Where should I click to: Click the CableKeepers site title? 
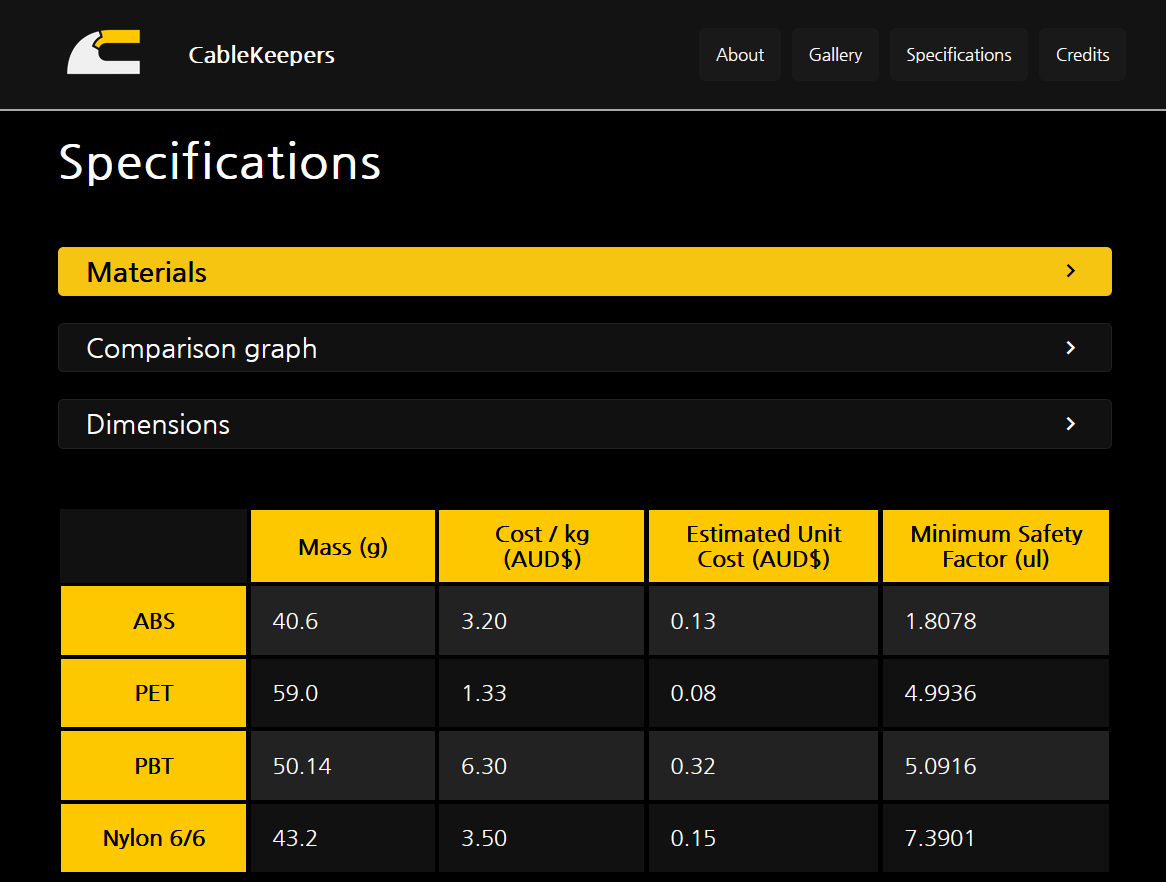click(261, 55)
